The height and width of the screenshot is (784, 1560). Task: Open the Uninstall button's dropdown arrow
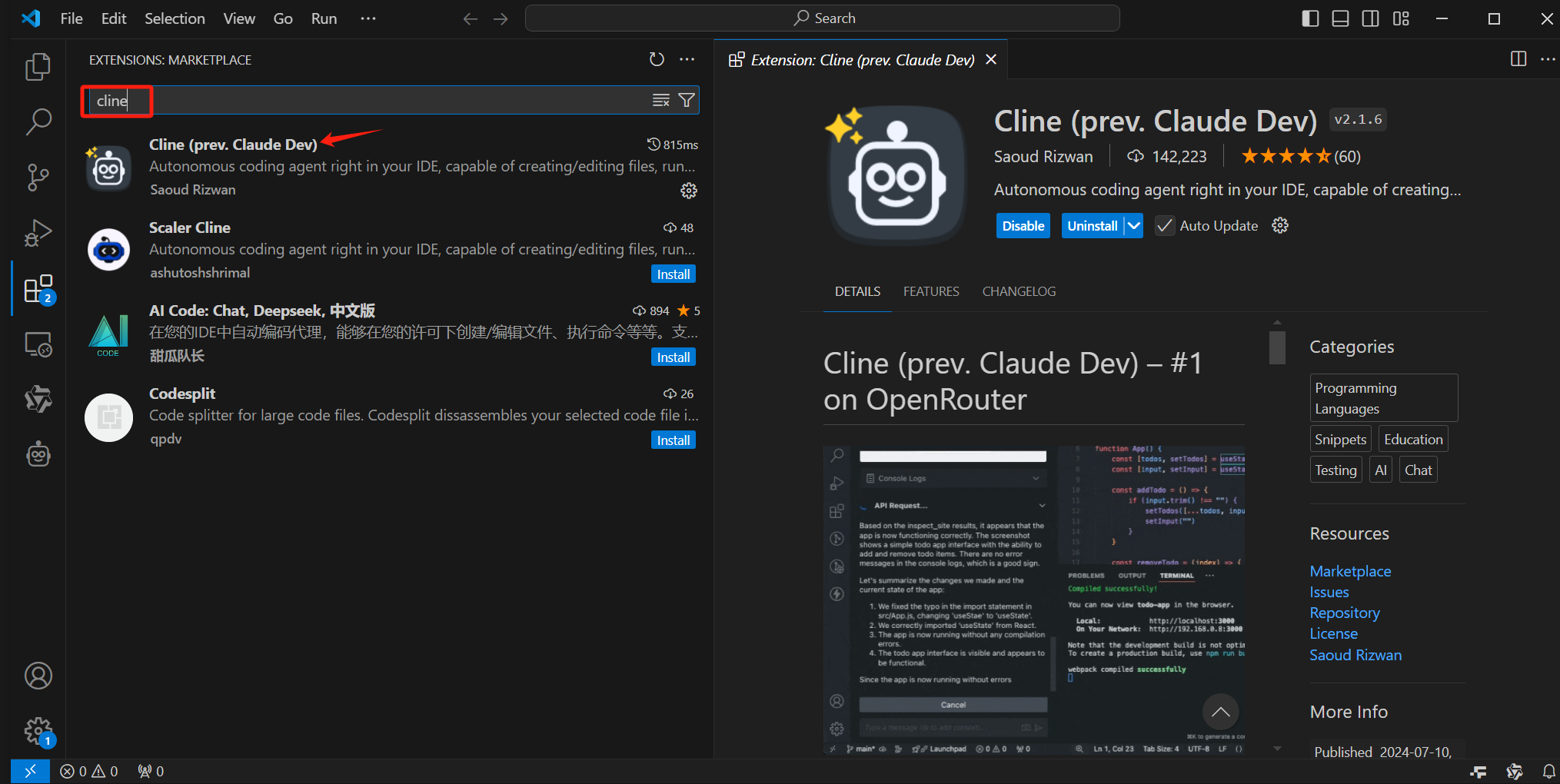click(1134, 225)
